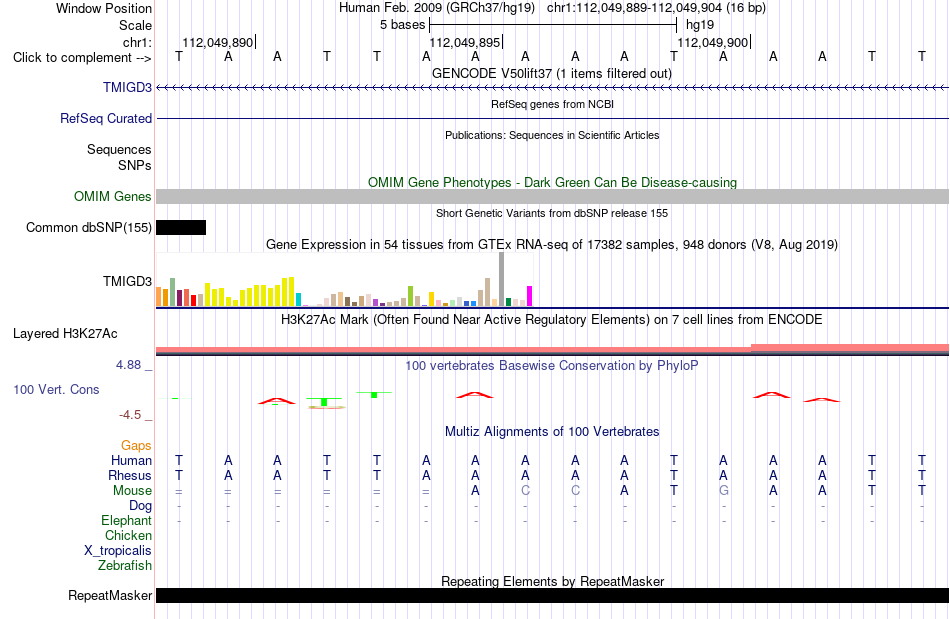Open the TMIGD3 GENCODE track label
Image resolution: width=950 pixels, height=619 pixels.
click(127, 87)
